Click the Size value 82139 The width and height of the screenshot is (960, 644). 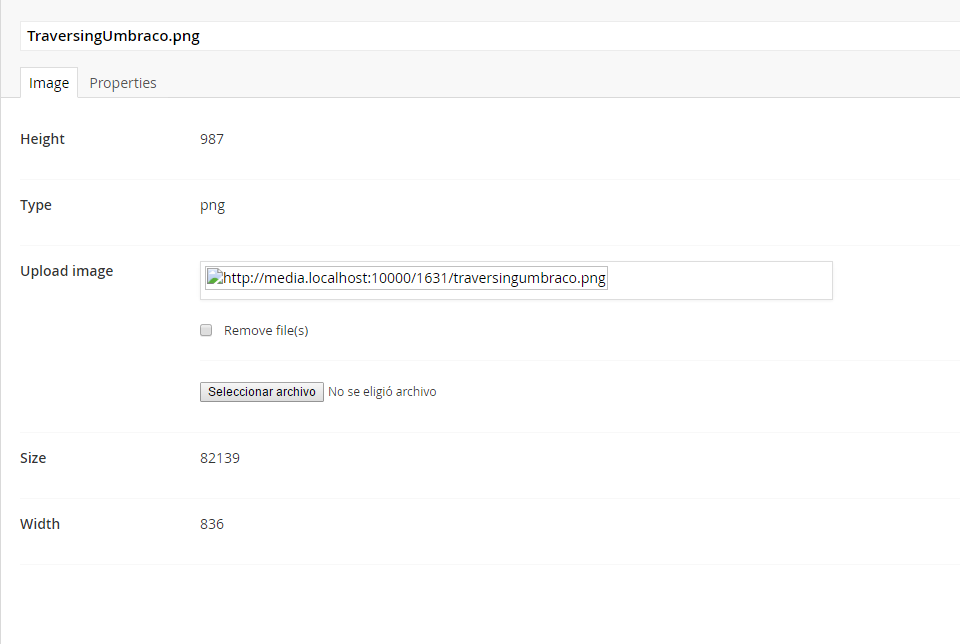click(x=220, y=458)
